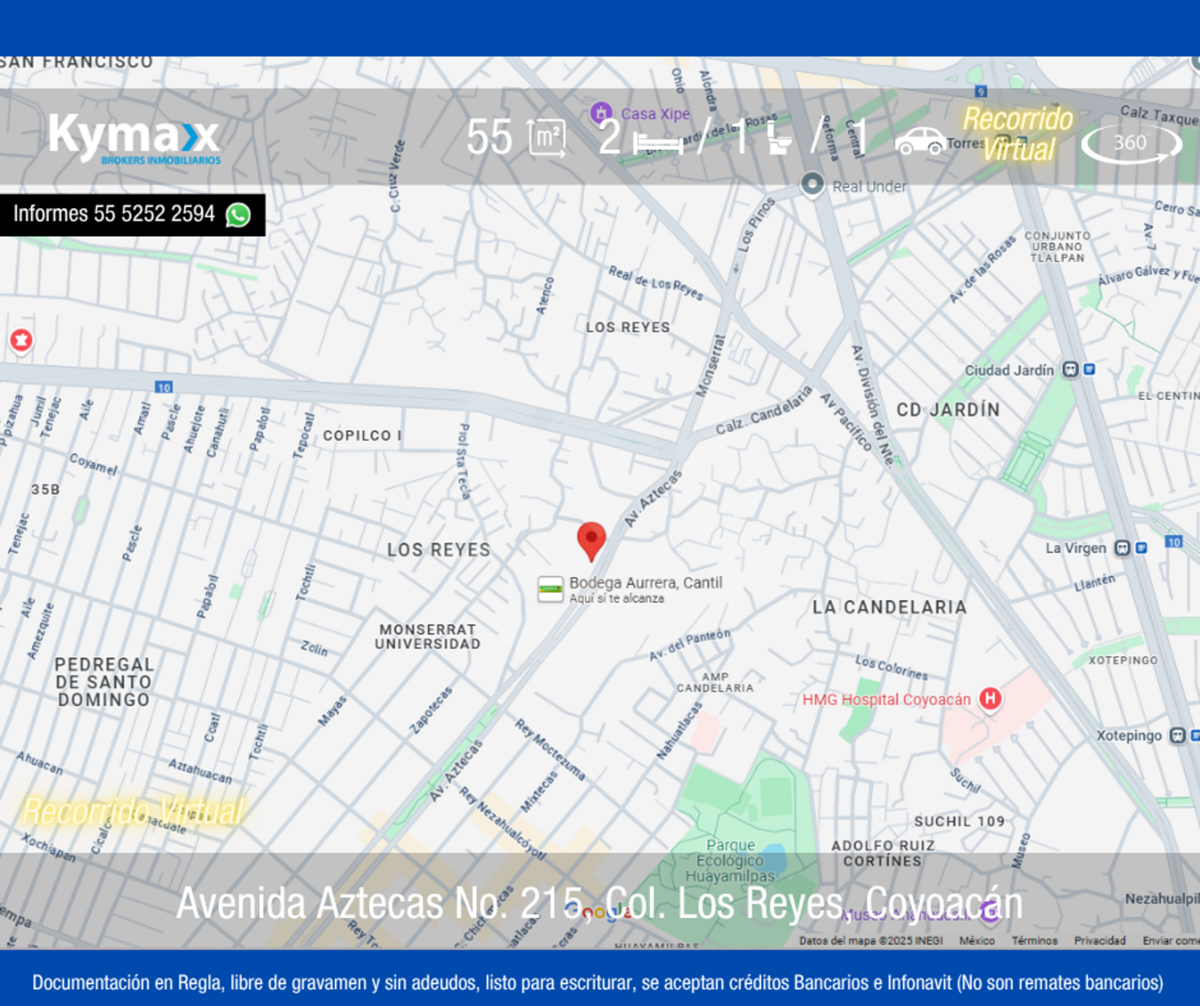Click the 'CD JARDÍN' neighborhood label
Screen dimensions: 1200x1006
click(x=948, y=409)
